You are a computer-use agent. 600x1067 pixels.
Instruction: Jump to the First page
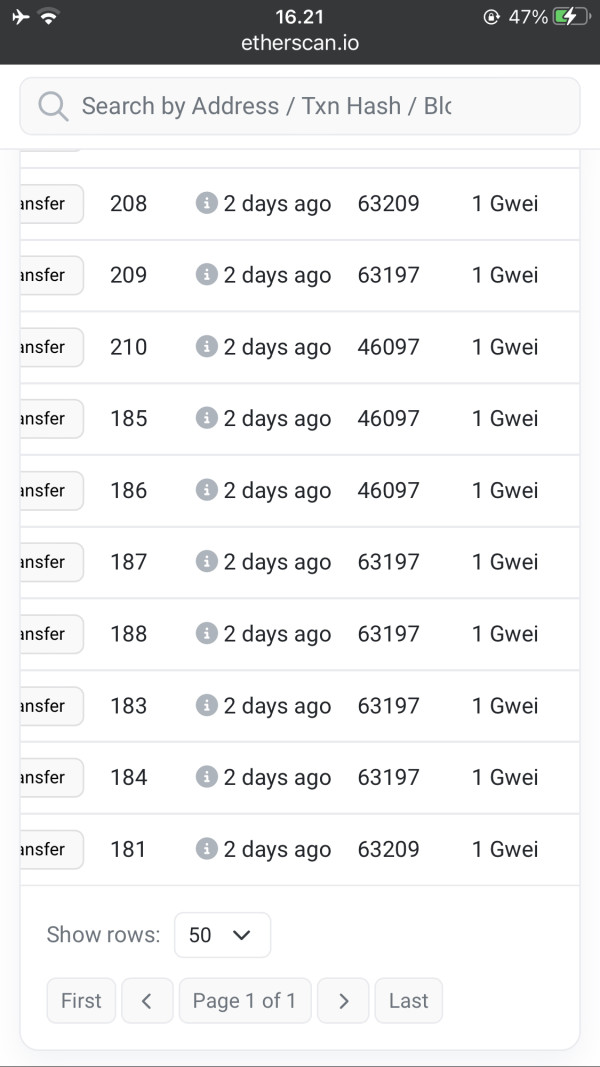pyautogui.click(x=81, y=1001)
